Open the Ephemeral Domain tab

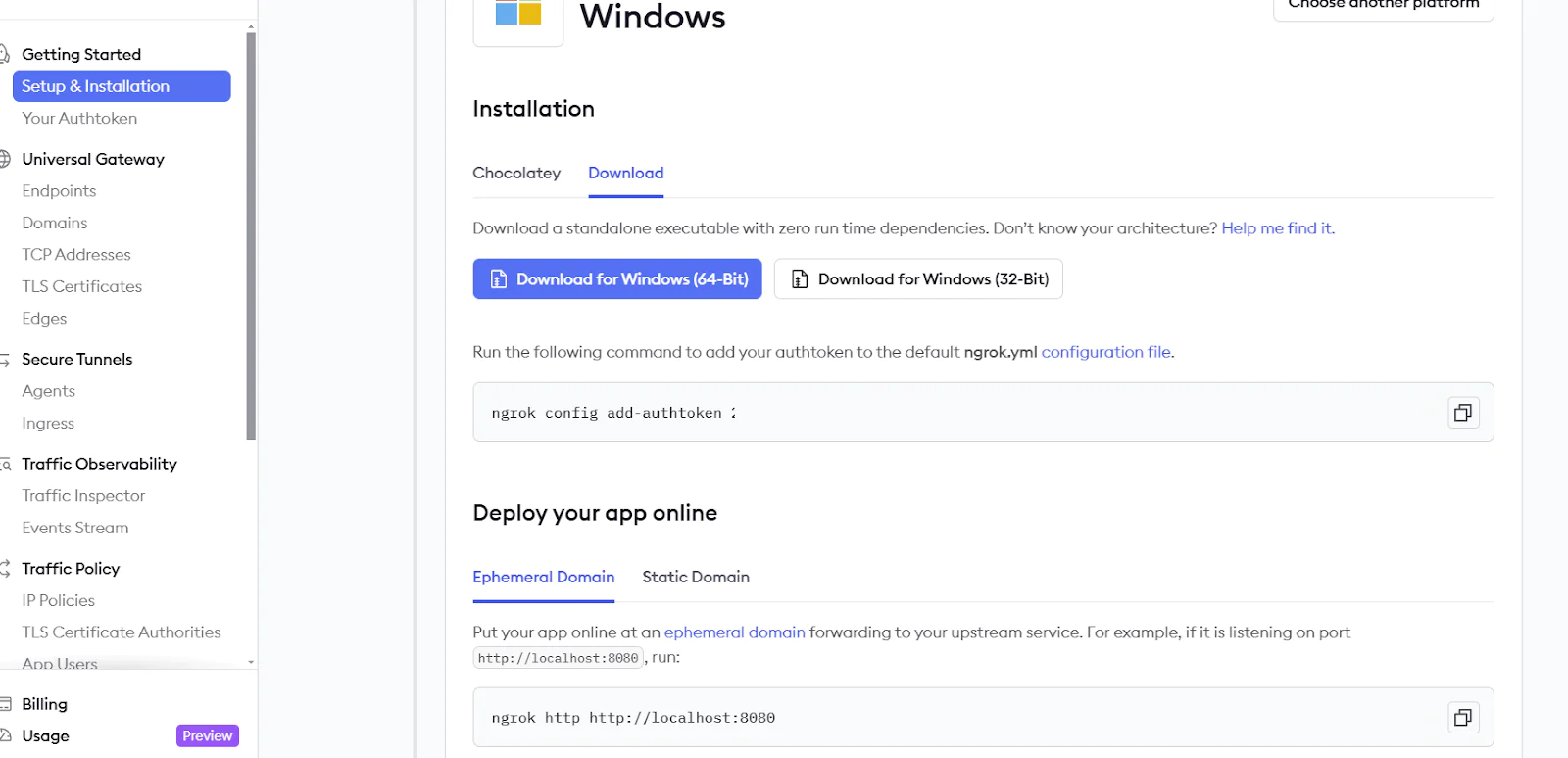point(543,577)
